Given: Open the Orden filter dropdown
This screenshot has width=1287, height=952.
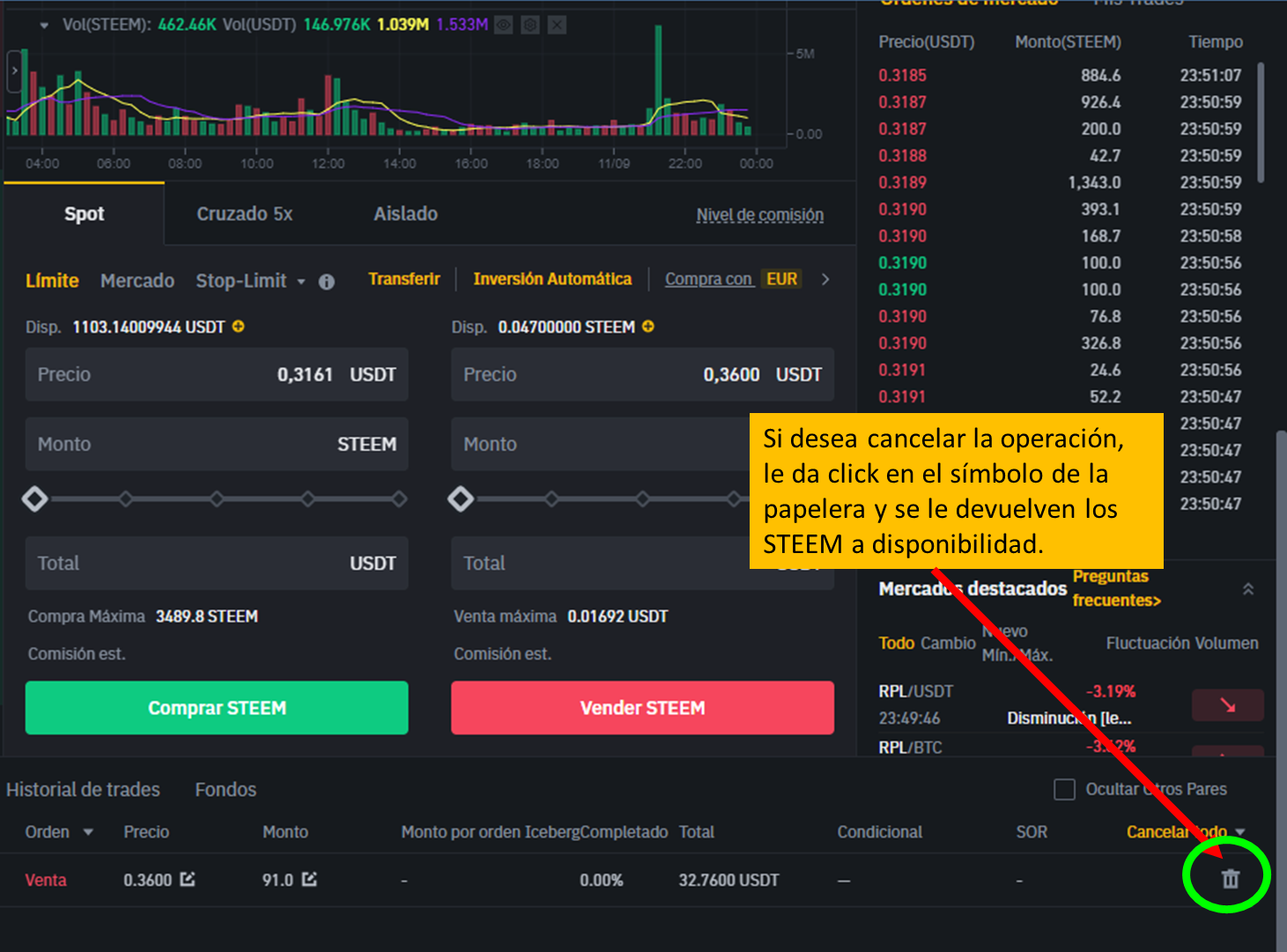Looking at the screenshot, I should tap(88, 832).
